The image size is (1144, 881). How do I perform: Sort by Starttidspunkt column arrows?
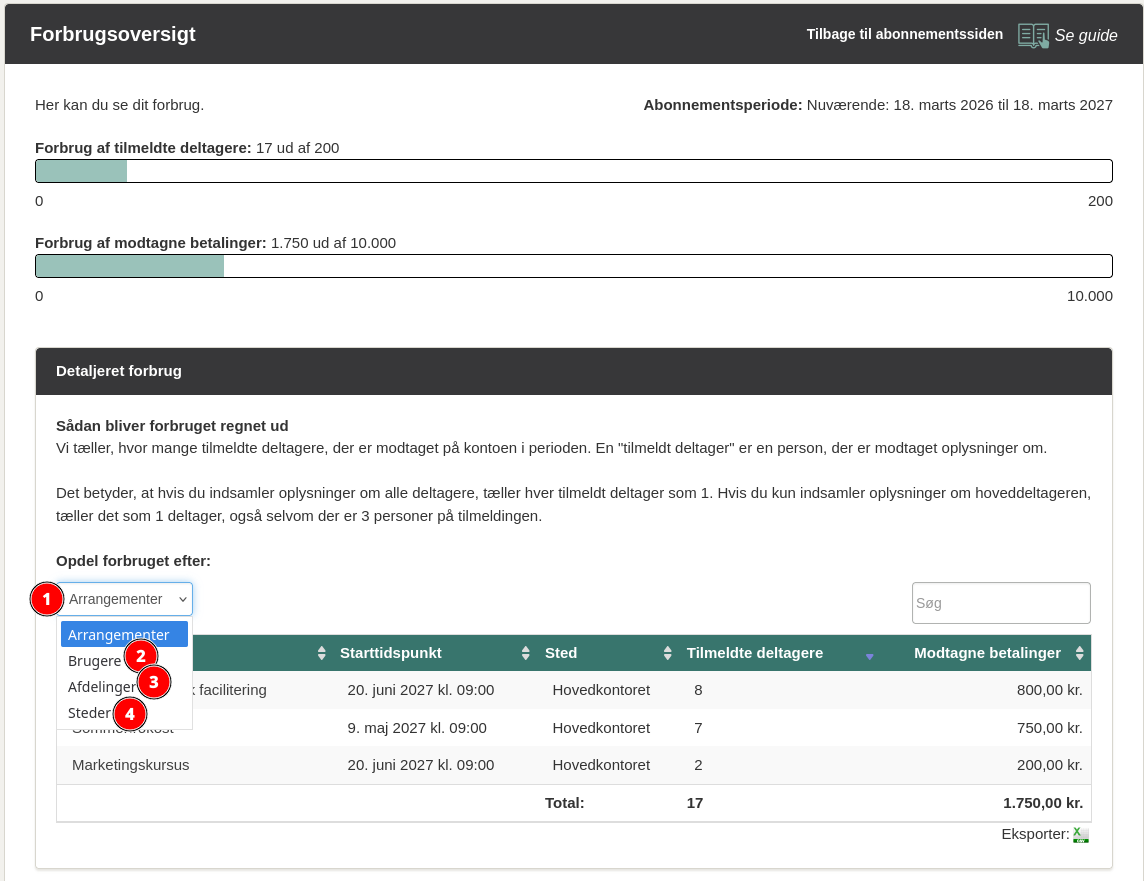click(x=525, y=653)
